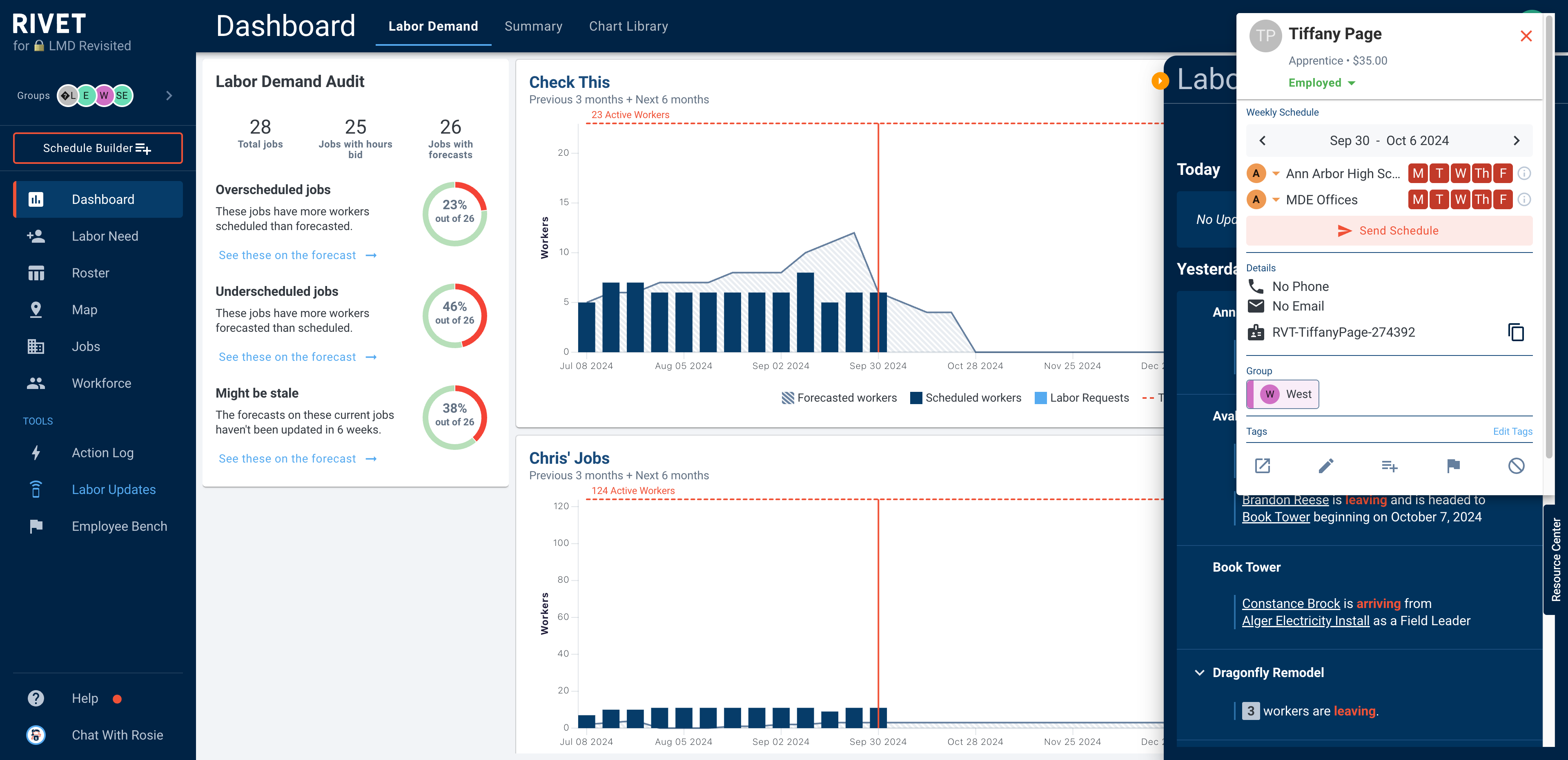Click the 46% underscheduled progress ring
Image resolution: width=1568 pixels, height=760 pixels.
pos(455,315)
